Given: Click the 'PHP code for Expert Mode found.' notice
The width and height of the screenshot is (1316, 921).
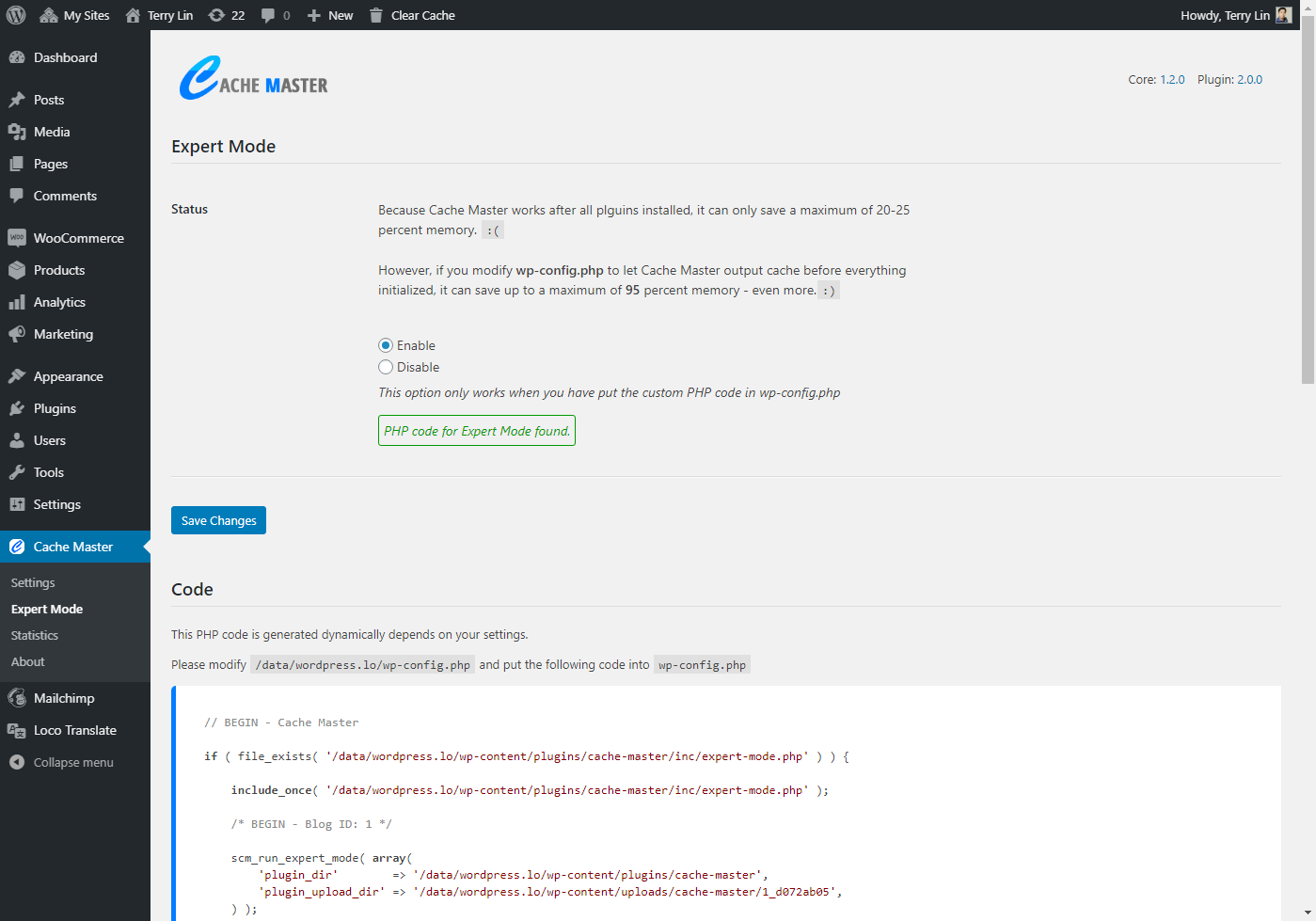Looking at the screenshot, I should coord(477,431).
